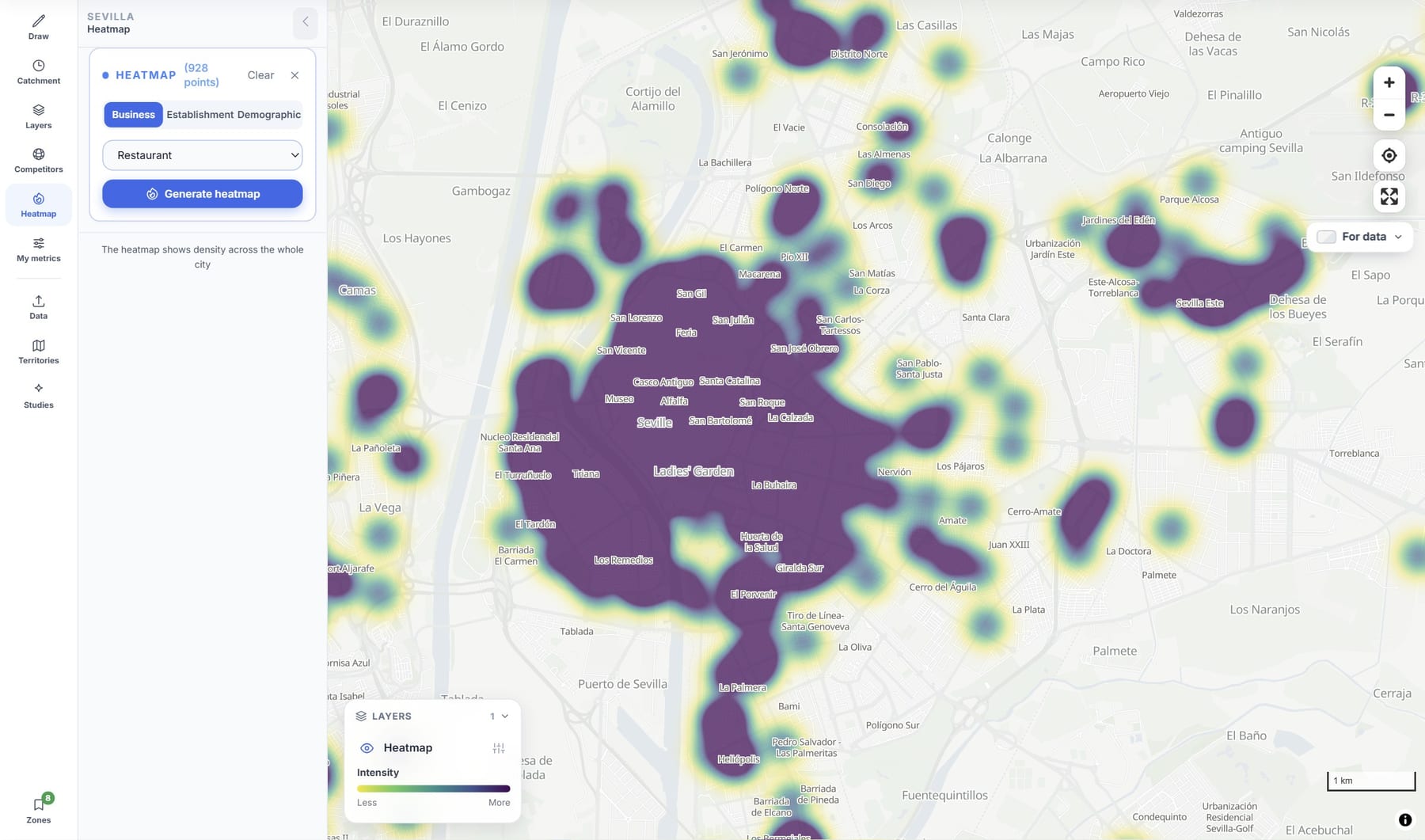
Task: Zoom in on the map
Action: (1389, 82)
